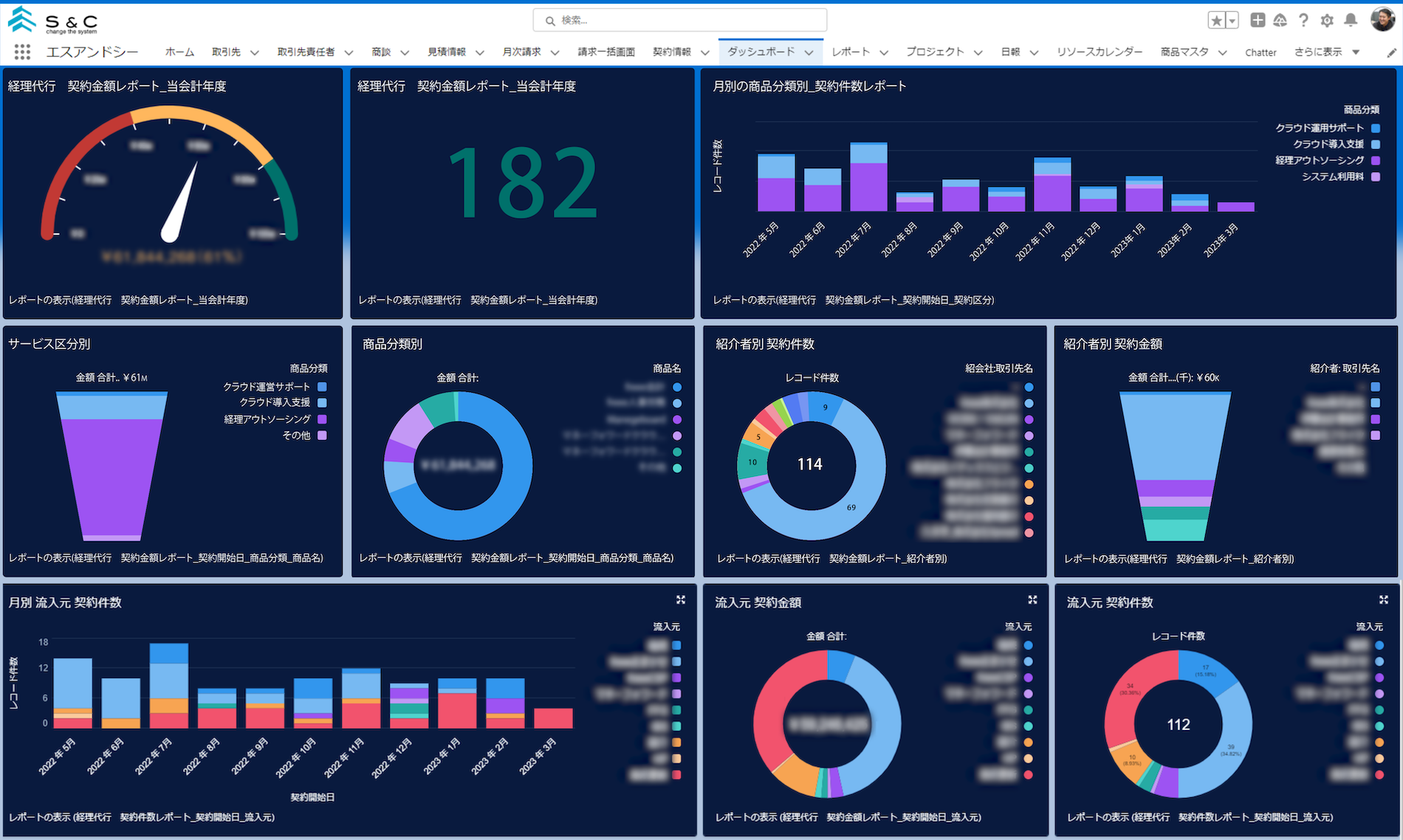Expand the 契約情報 tab dropdown chevron

(704, 52)
